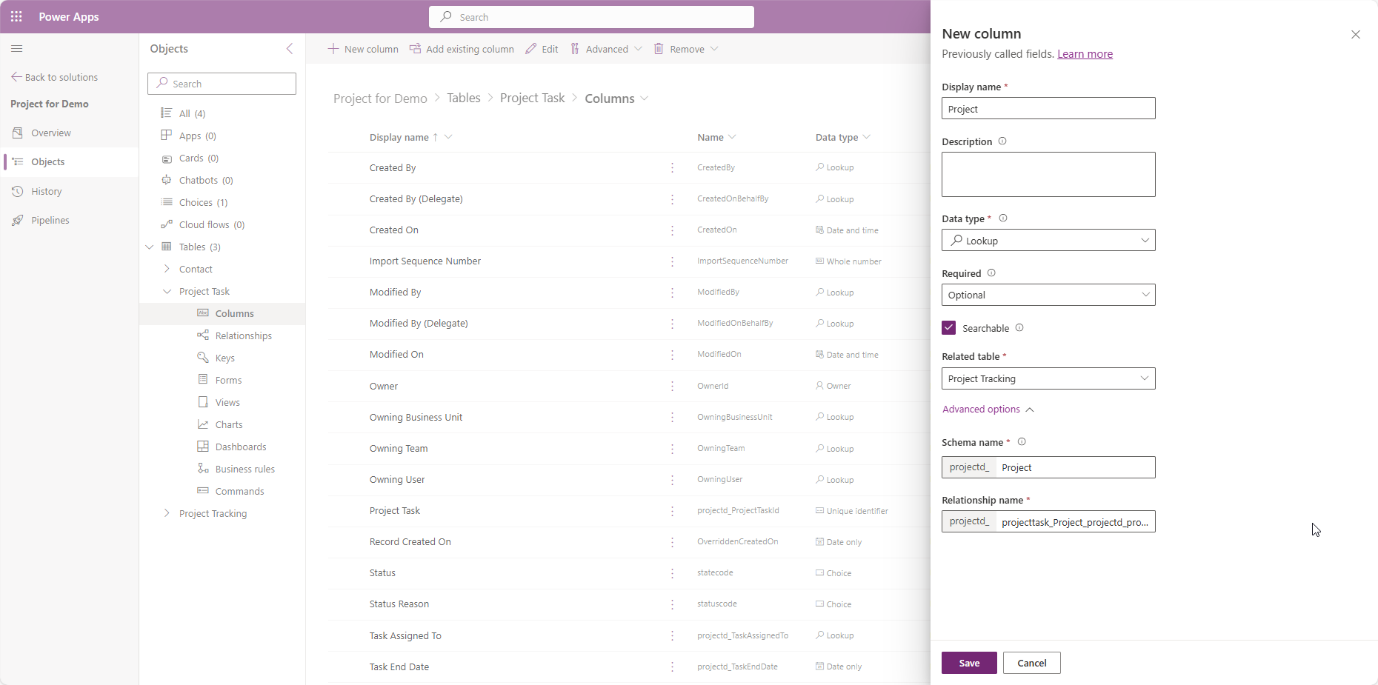Open more options for Project Task row

[x=672, y=510]
